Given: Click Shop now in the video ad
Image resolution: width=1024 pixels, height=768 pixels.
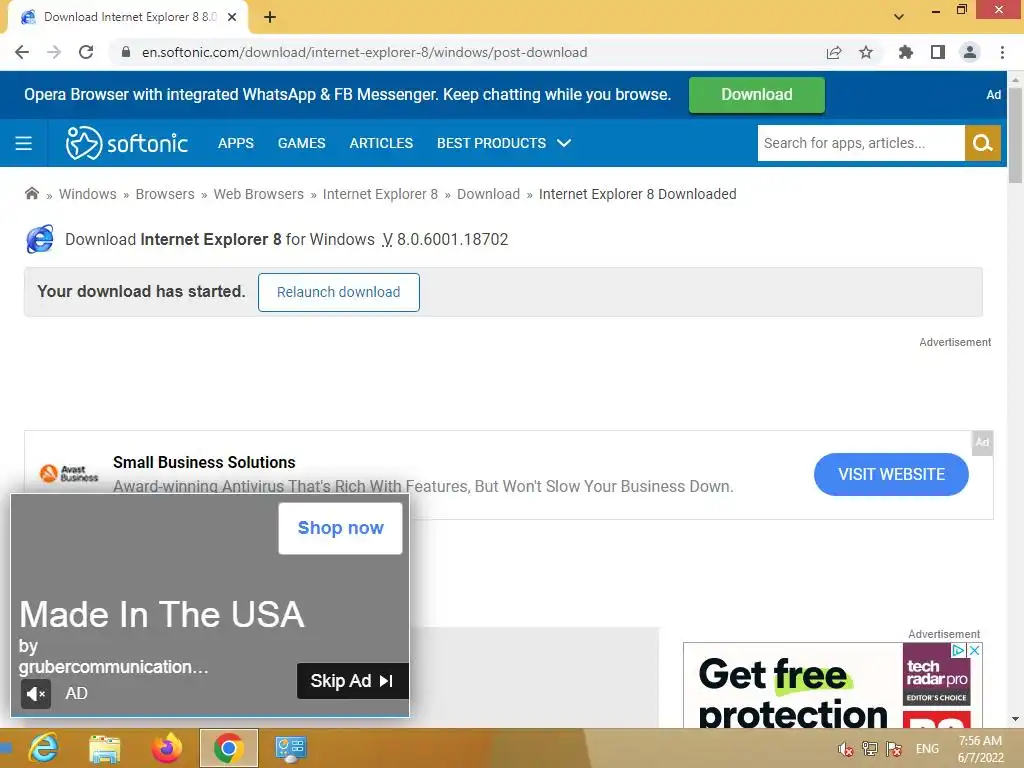Looking at the screenshot, I should pyautogui.click(x=340, y=528).
